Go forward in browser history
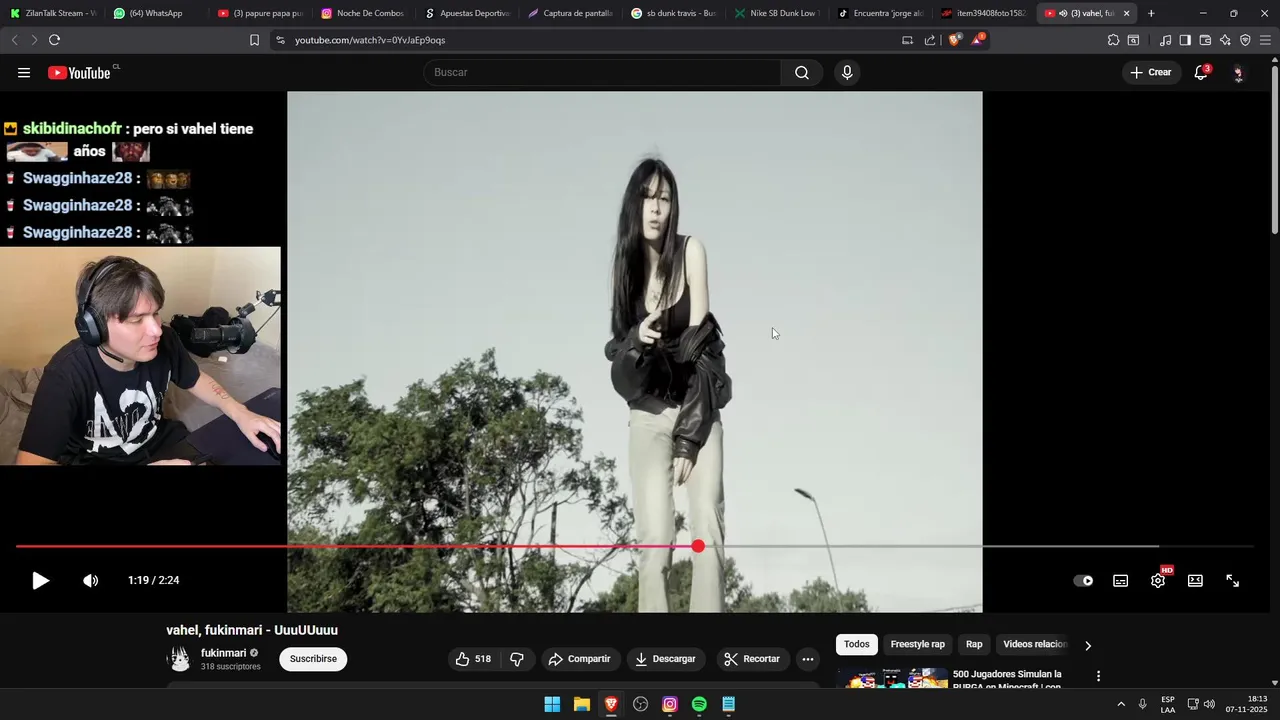This screenshot has width=1280, height=720. tap(34, 40)
